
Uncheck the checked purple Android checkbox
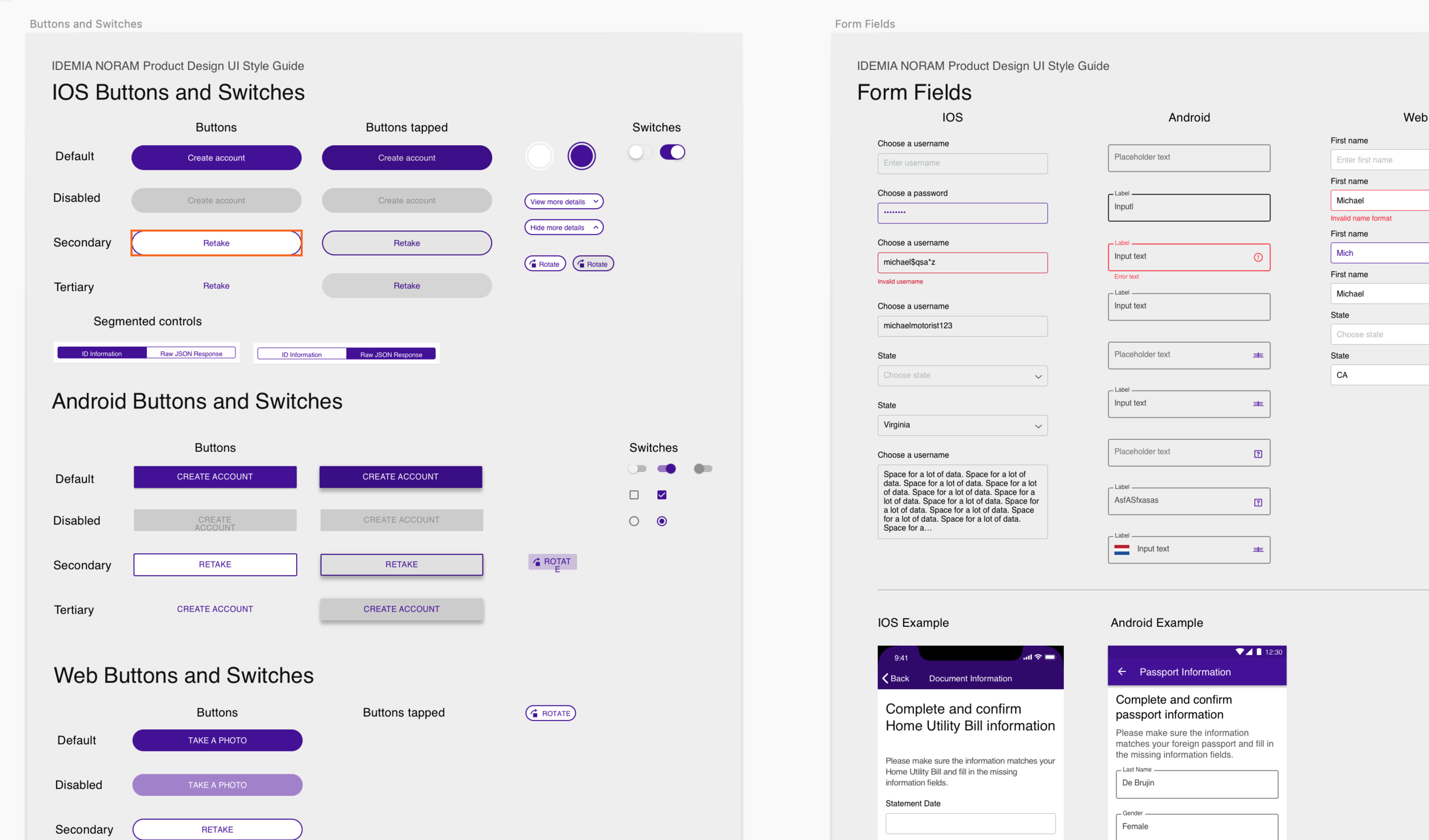(x=661, y=495)
